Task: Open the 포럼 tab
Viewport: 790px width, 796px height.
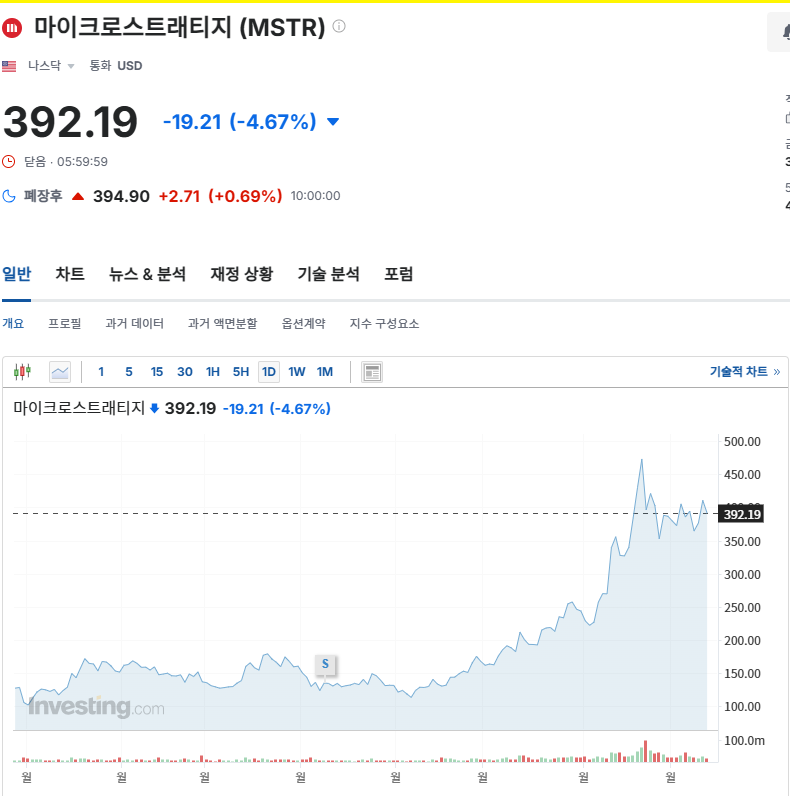Action: point(399,274)
